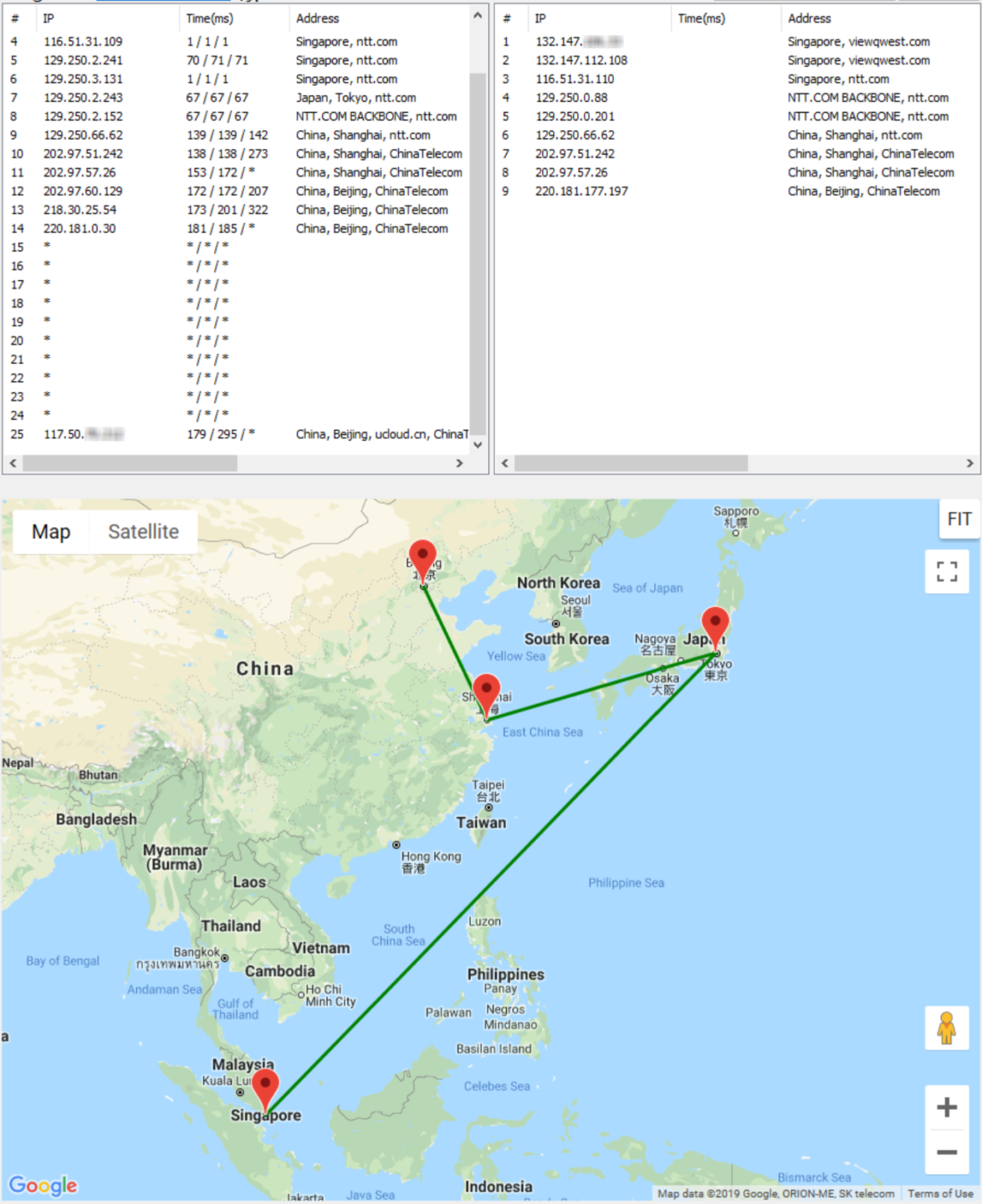The image size is (982, 1204).
Task: Select left row with IP 129.250.2.152
Action: coord(237,116)
